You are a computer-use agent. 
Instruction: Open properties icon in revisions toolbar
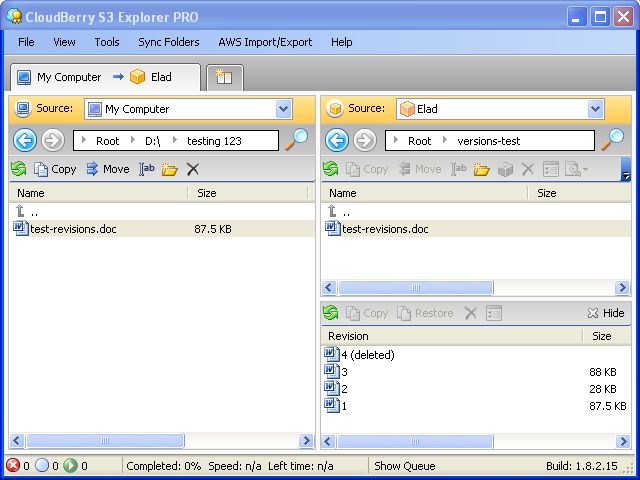coord(494,313)
